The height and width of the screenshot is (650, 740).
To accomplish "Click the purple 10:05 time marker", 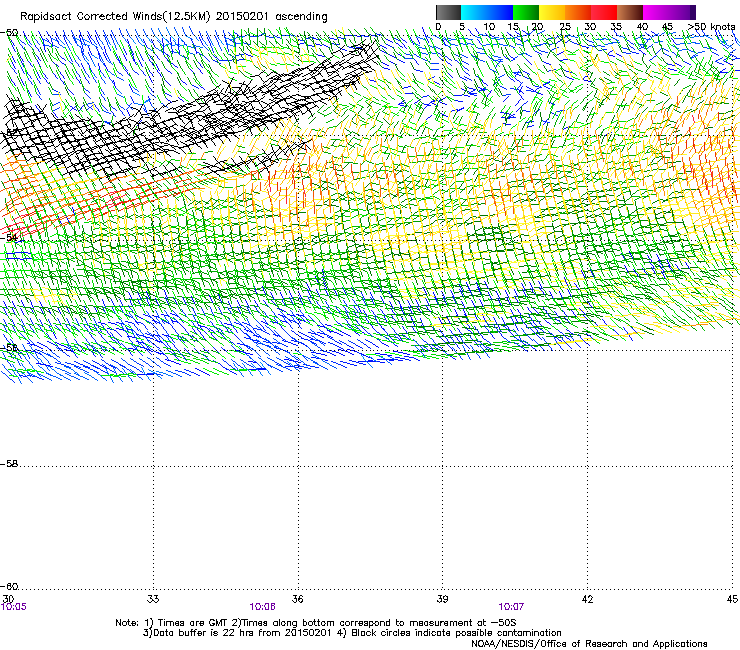I will 14,607.
